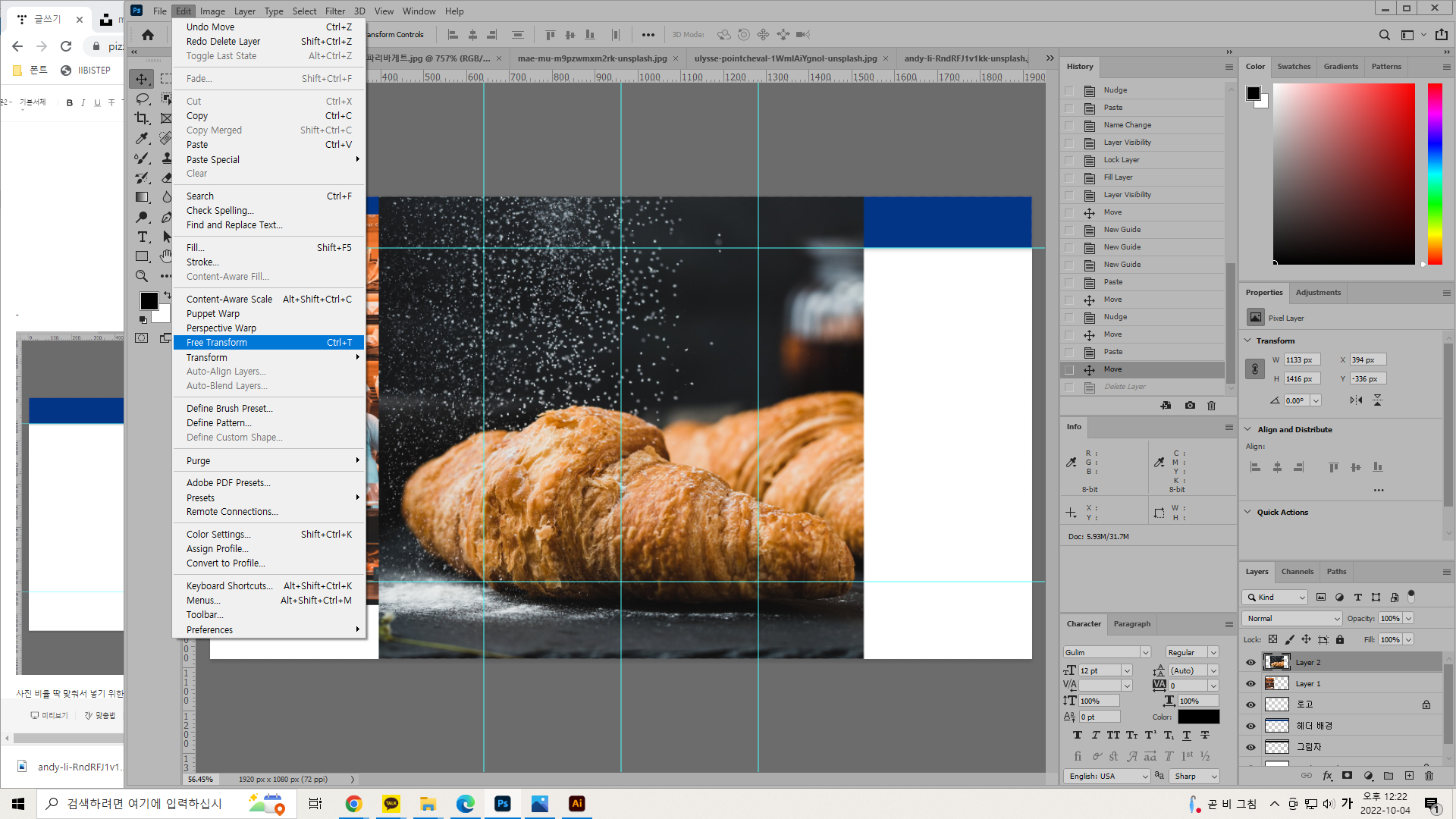Create new group folder icon in Layers

coord(1389,776)
